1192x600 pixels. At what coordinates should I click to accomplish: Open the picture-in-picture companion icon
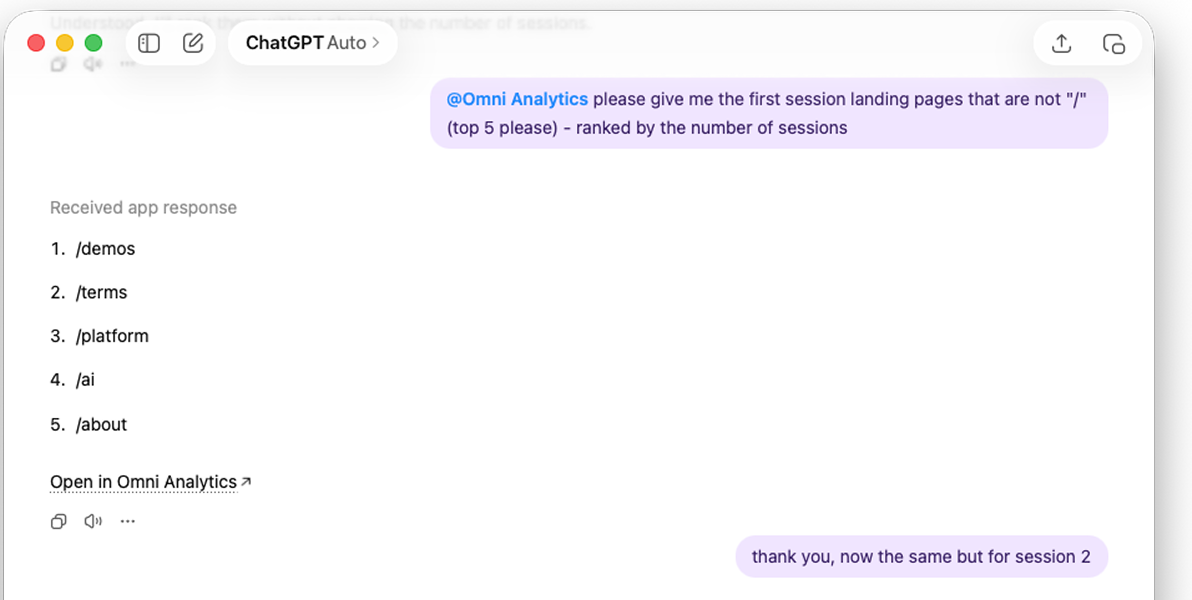click(1115, 43)
